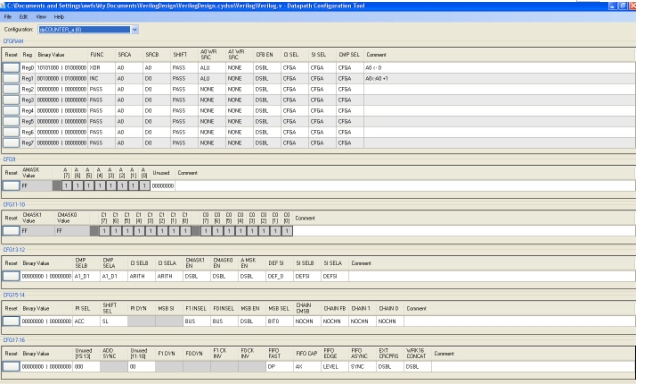Click the Reset button for Reg5
This screenshot has height=384, width=650.
[11, 122]
